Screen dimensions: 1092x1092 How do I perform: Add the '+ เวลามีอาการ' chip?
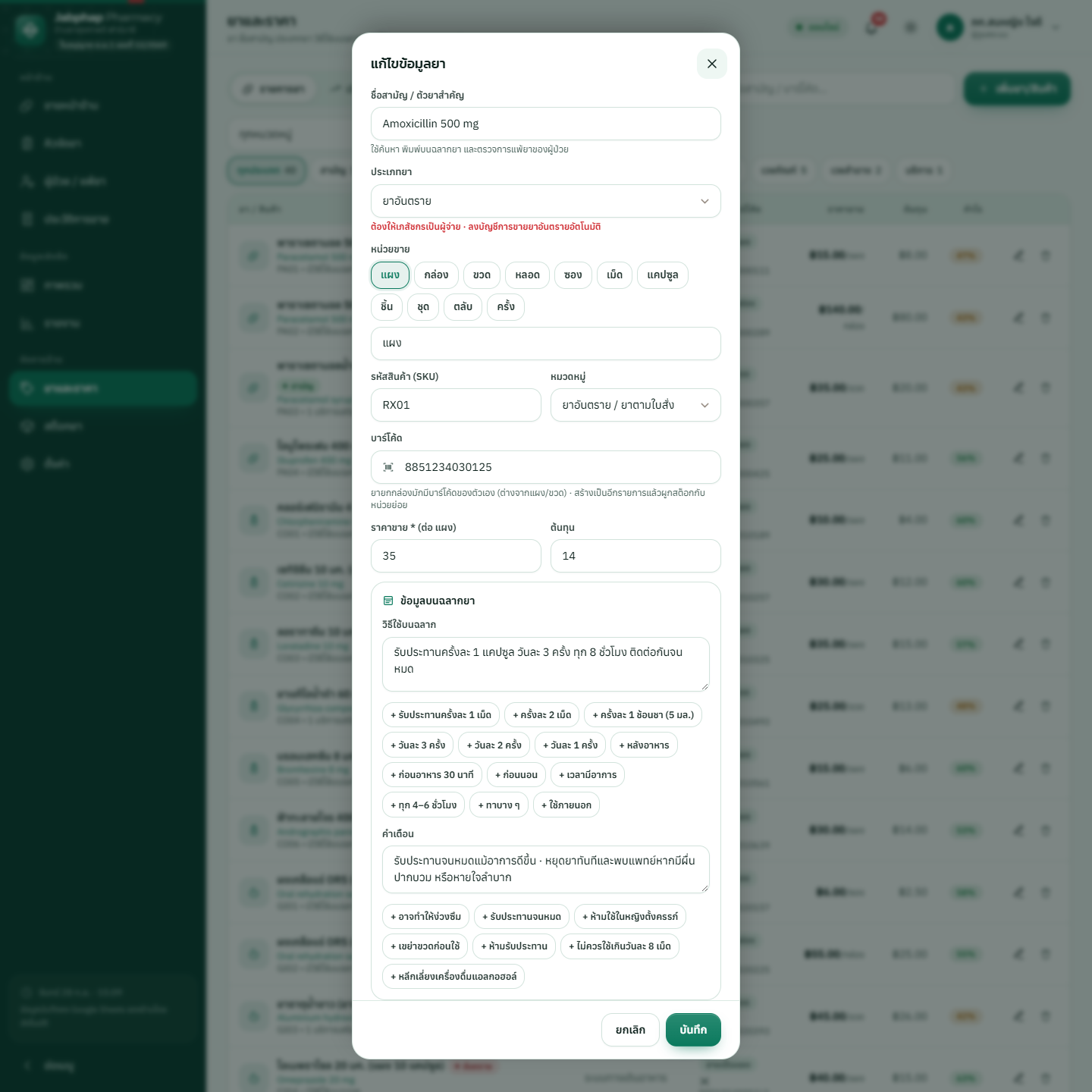pyautogui.click(x=588, y=775)
